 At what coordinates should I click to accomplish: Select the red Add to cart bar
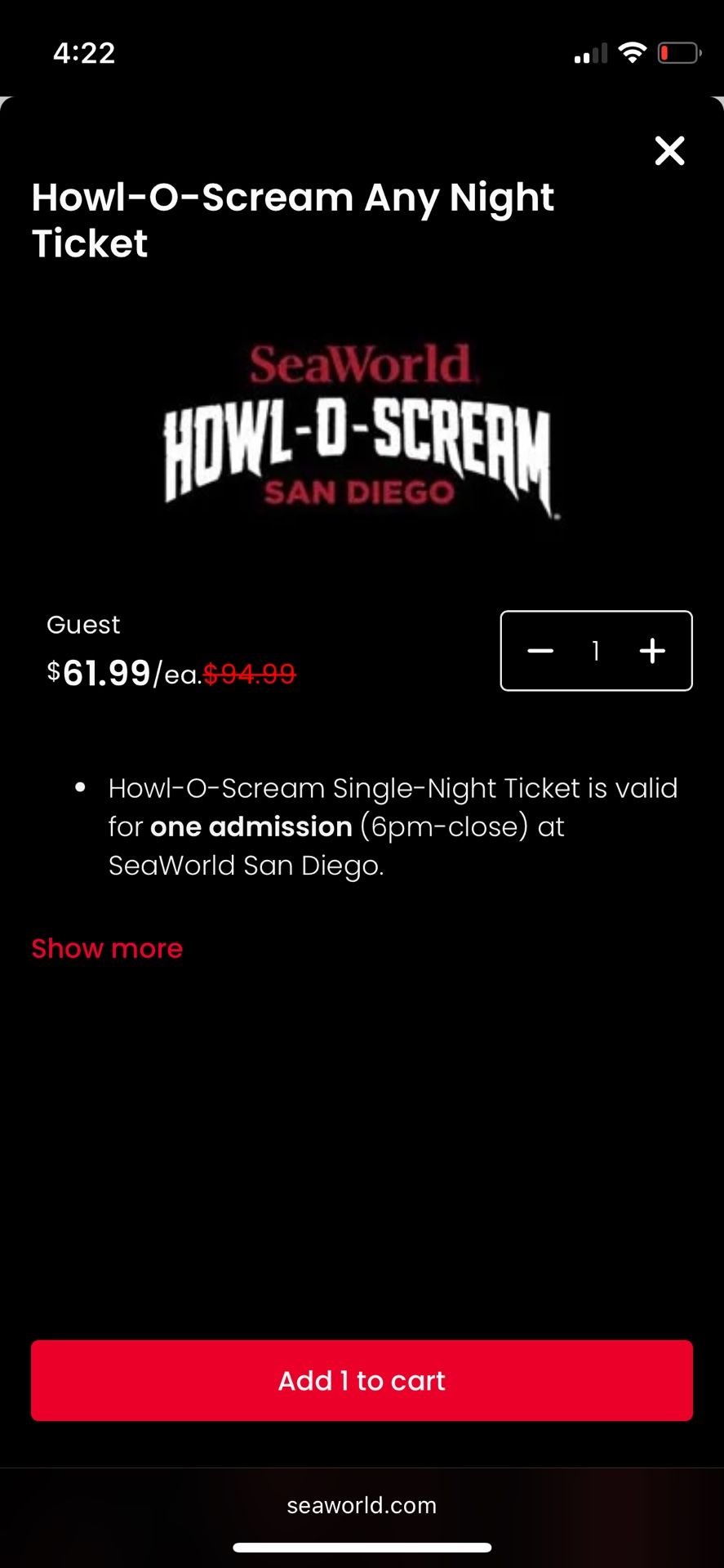pyautogui.click(x=362, y=1380)
